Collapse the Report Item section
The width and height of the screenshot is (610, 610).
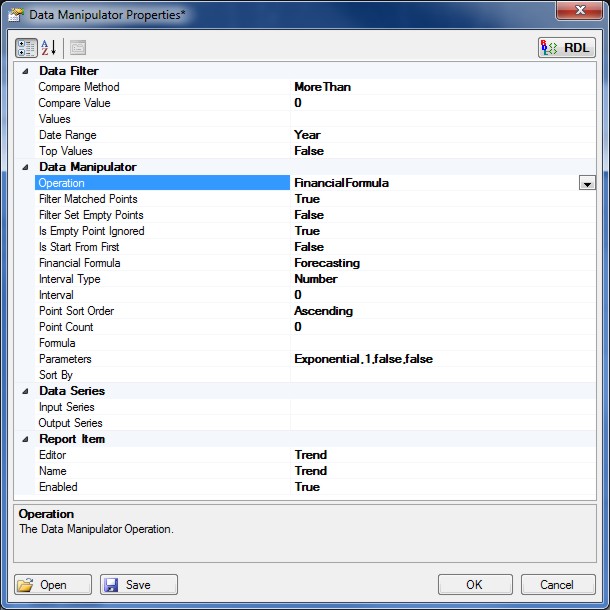(x=25, y=439)
